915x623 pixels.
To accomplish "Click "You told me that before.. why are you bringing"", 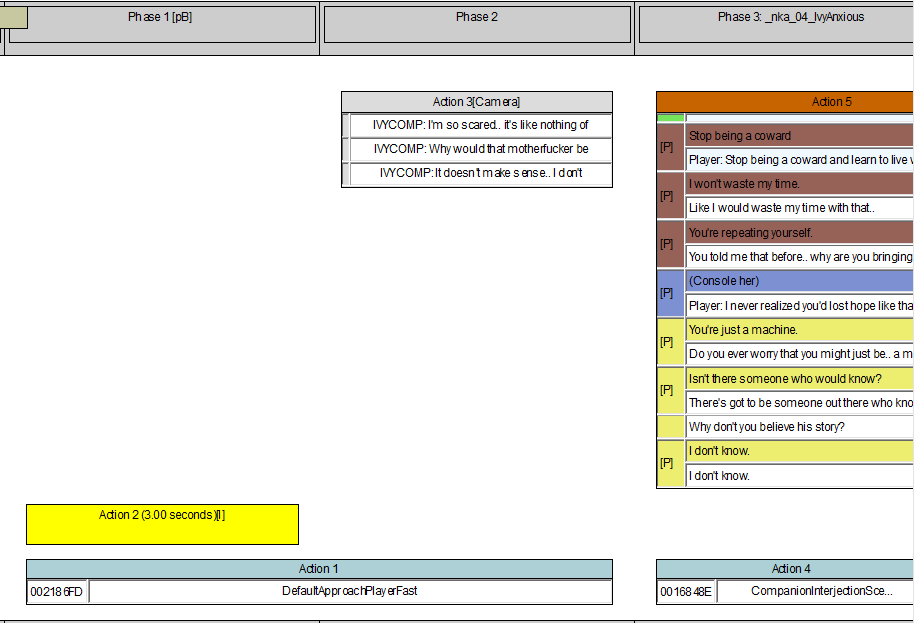I will [799, 257].
